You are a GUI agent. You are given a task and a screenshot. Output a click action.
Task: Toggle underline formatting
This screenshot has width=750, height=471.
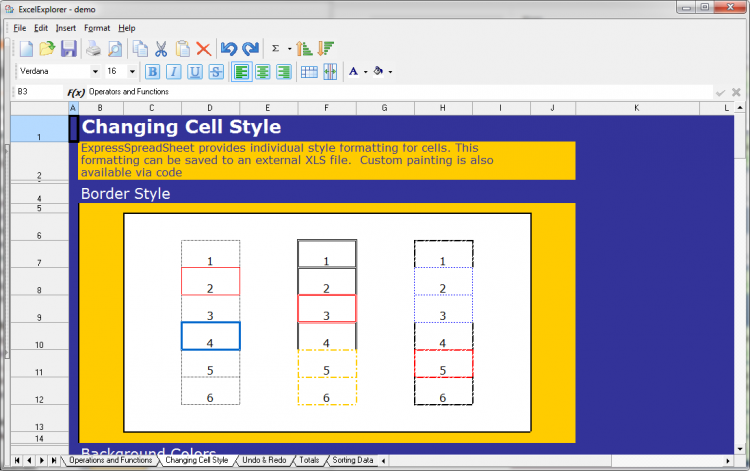(x=195, y=72)
